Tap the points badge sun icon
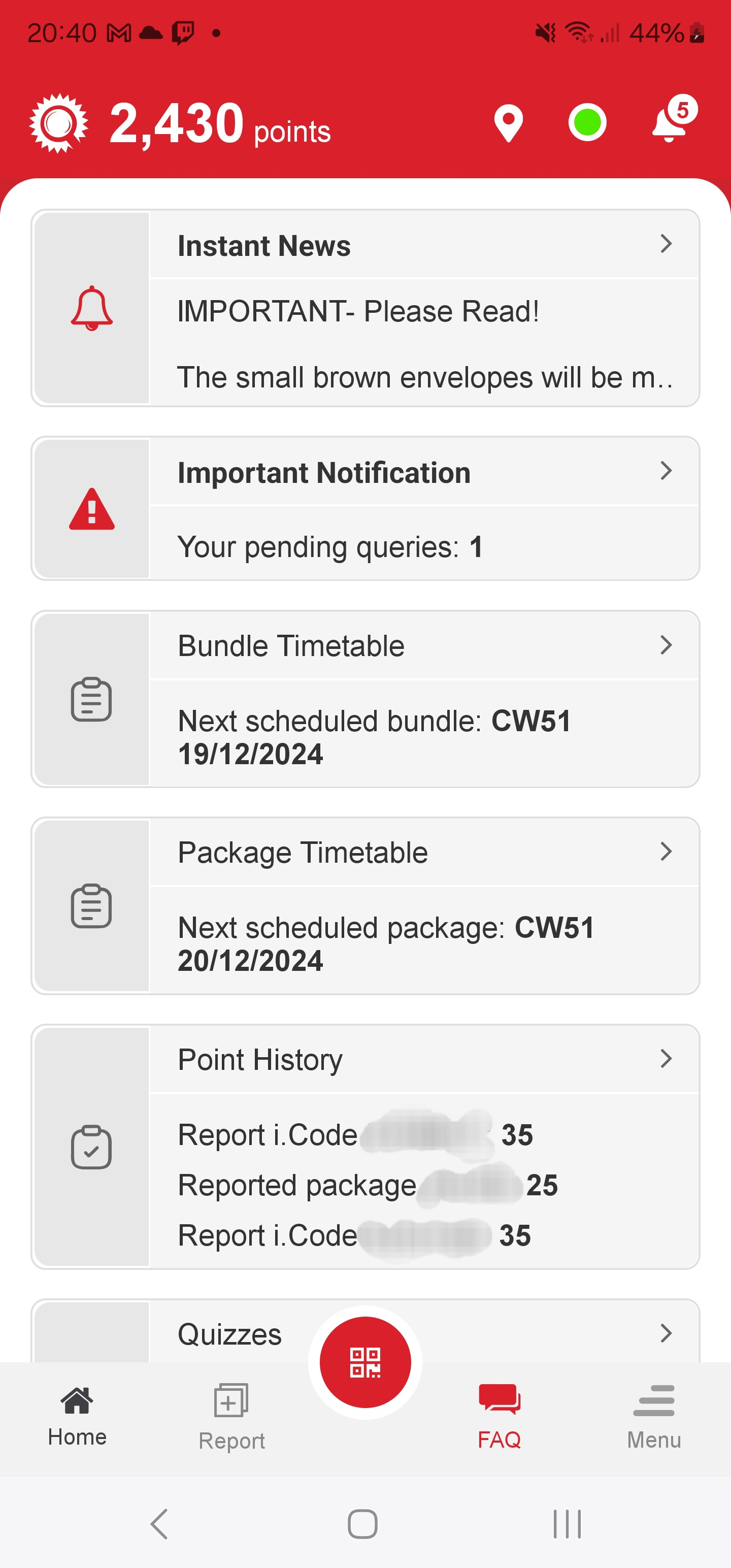 click(58, 123)
